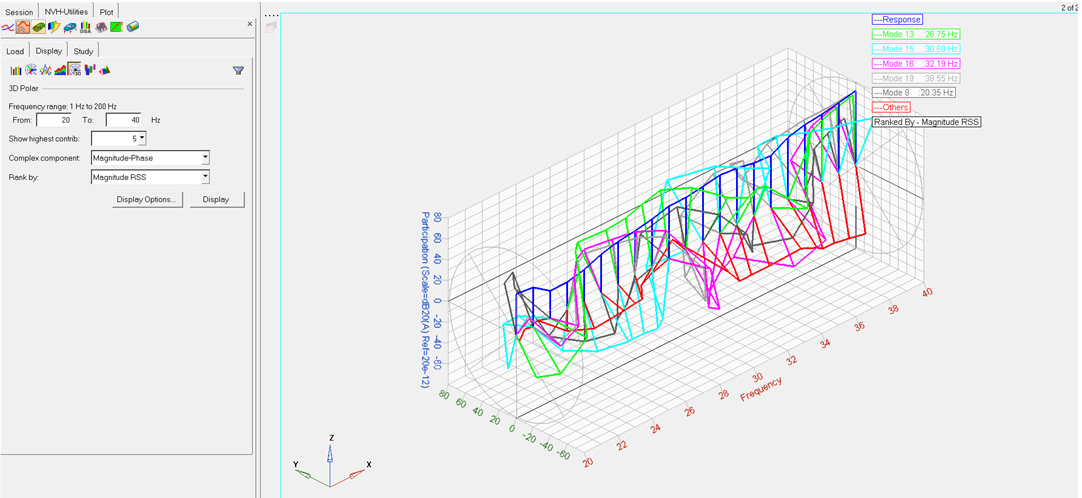The height and width of the screenshot is (498, 1082).
Task: Click small window icon at plot corner
Action: (270, 28)
